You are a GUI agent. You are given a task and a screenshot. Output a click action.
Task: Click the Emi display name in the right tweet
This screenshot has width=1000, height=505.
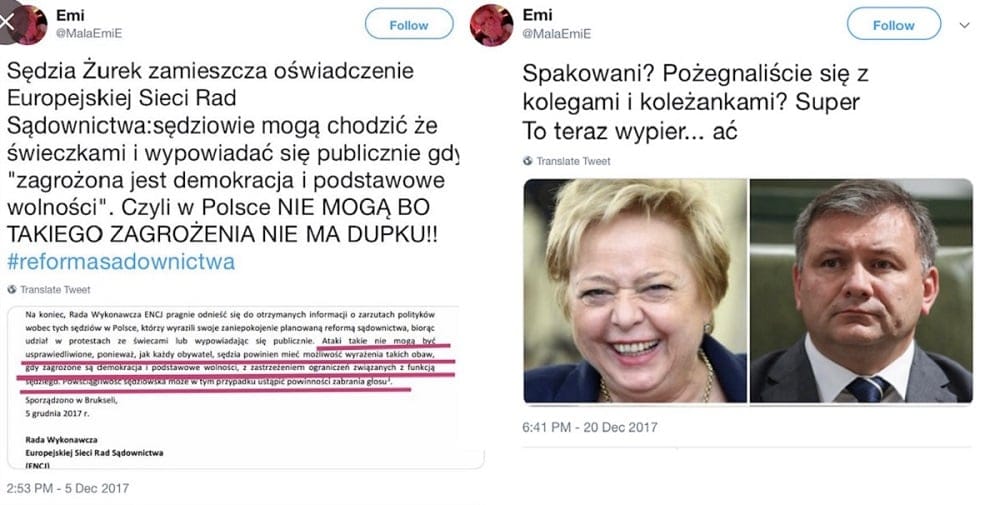(538, 15)
